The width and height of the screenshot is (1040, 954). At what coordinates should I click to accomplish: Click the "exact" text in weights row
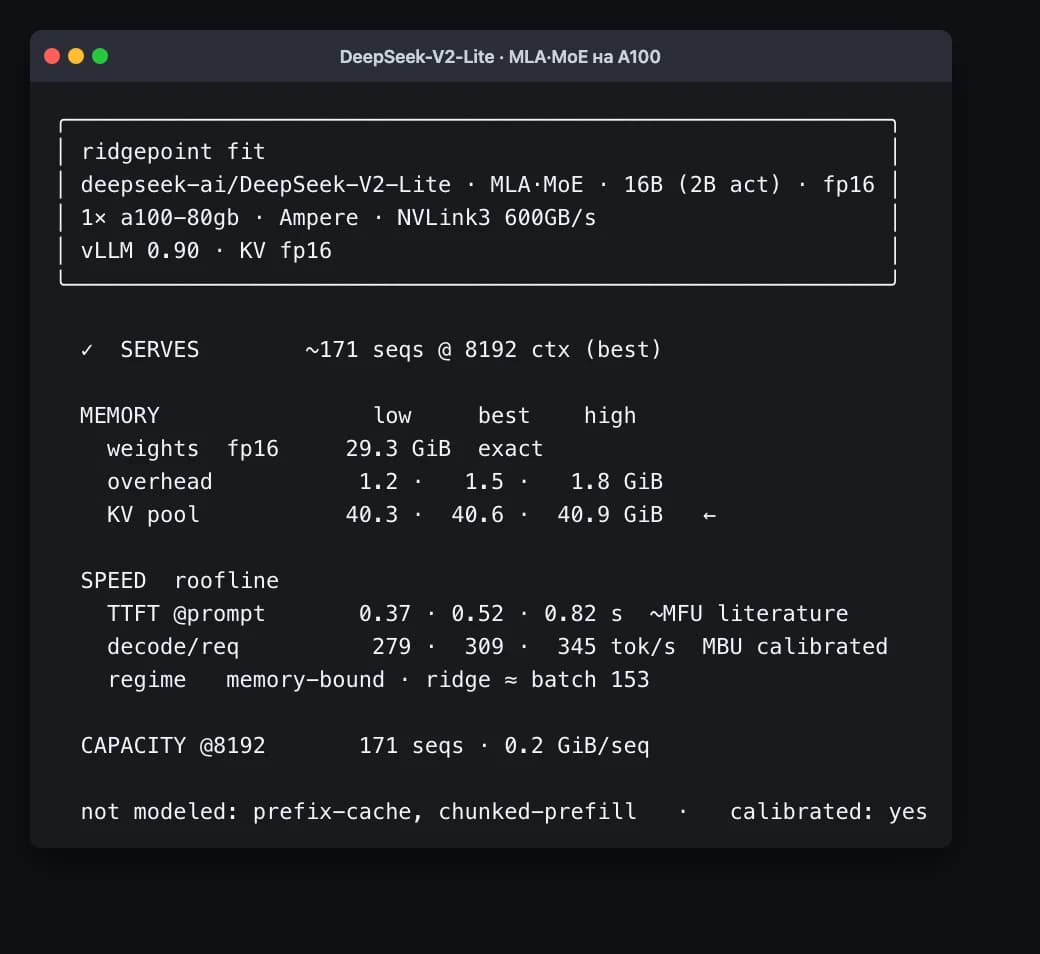pos(510,449)
